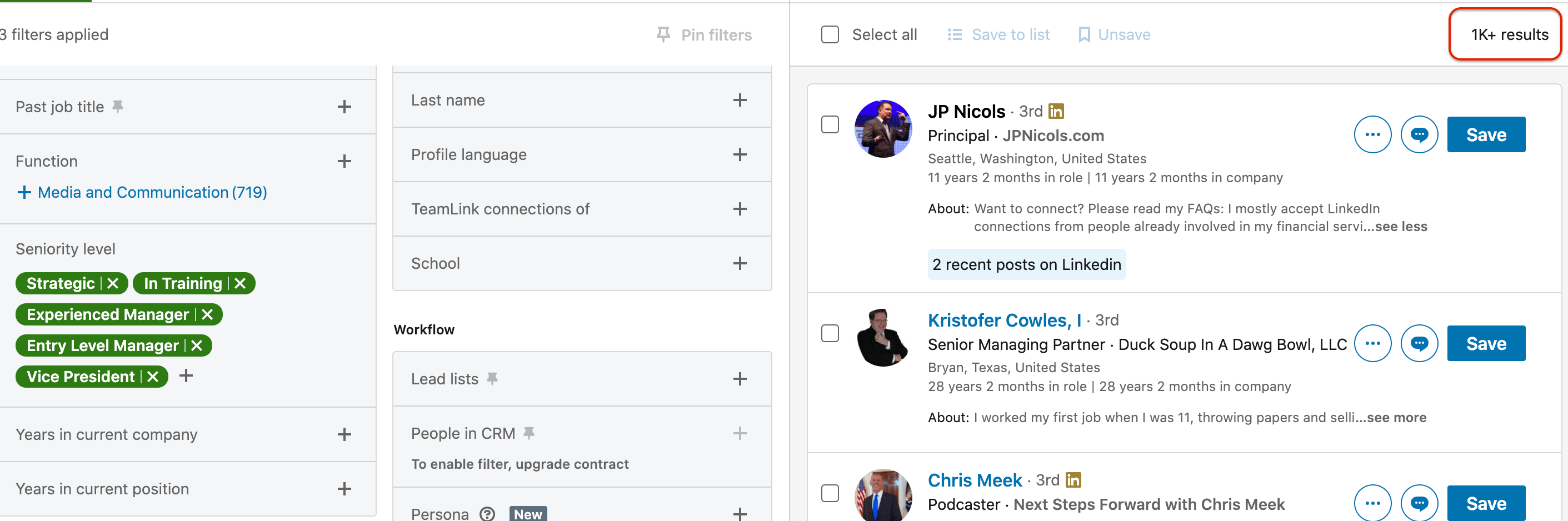Click the message icon for Chris Meek
Image resolution: width=1568 pixels, height=521 pixels.
click(1419, 503)
